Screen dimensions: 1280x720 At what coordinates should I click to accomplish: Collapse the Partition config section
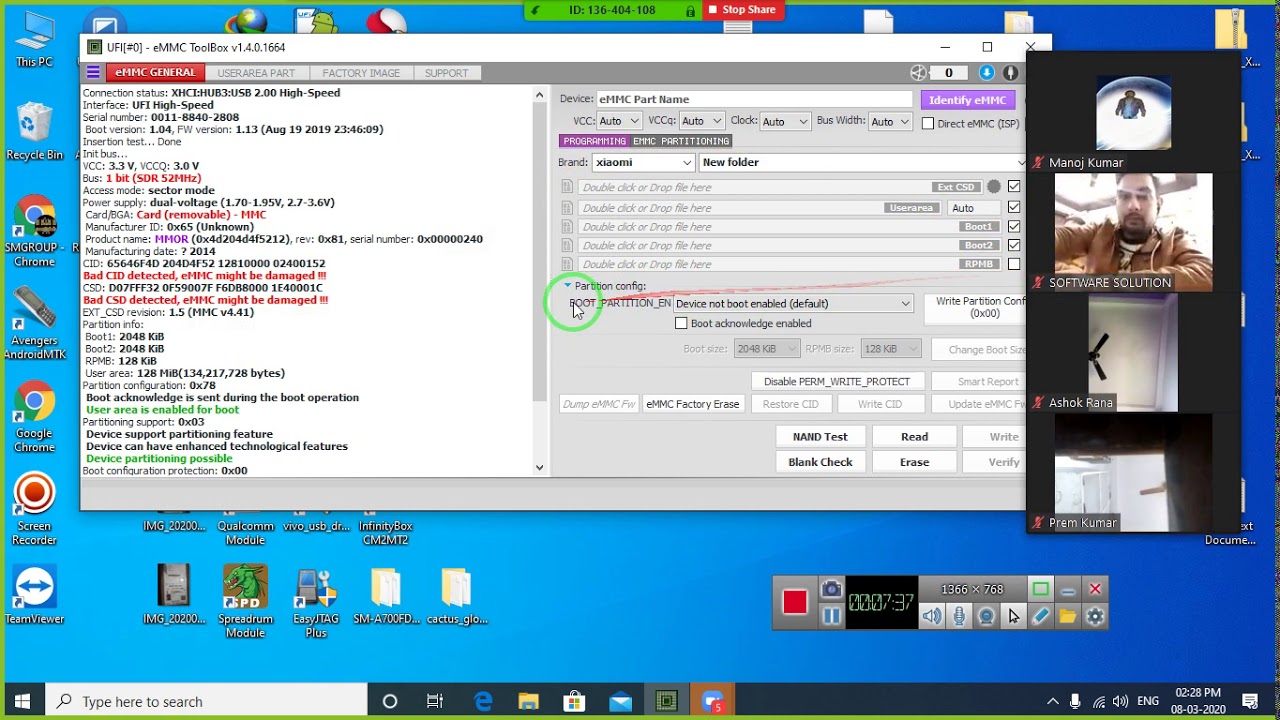click(x=567, y=286)
